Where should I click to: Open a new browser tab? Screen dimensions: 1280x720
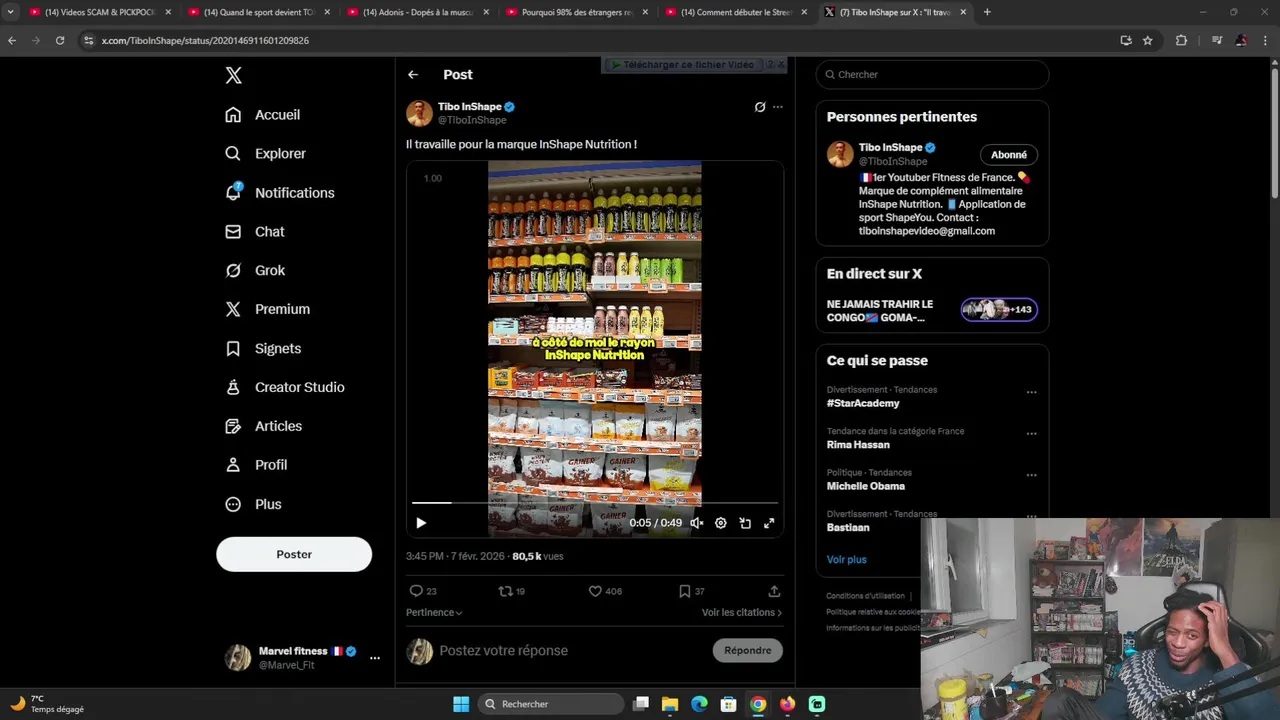[987, 12]
